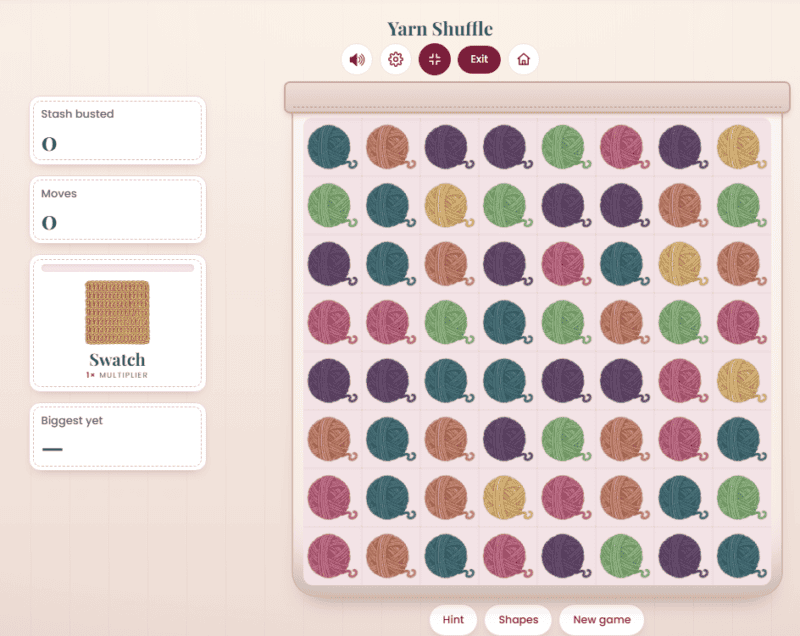Click the Exit button
This screenshot has height=636, width=800.
click(479, 60)
